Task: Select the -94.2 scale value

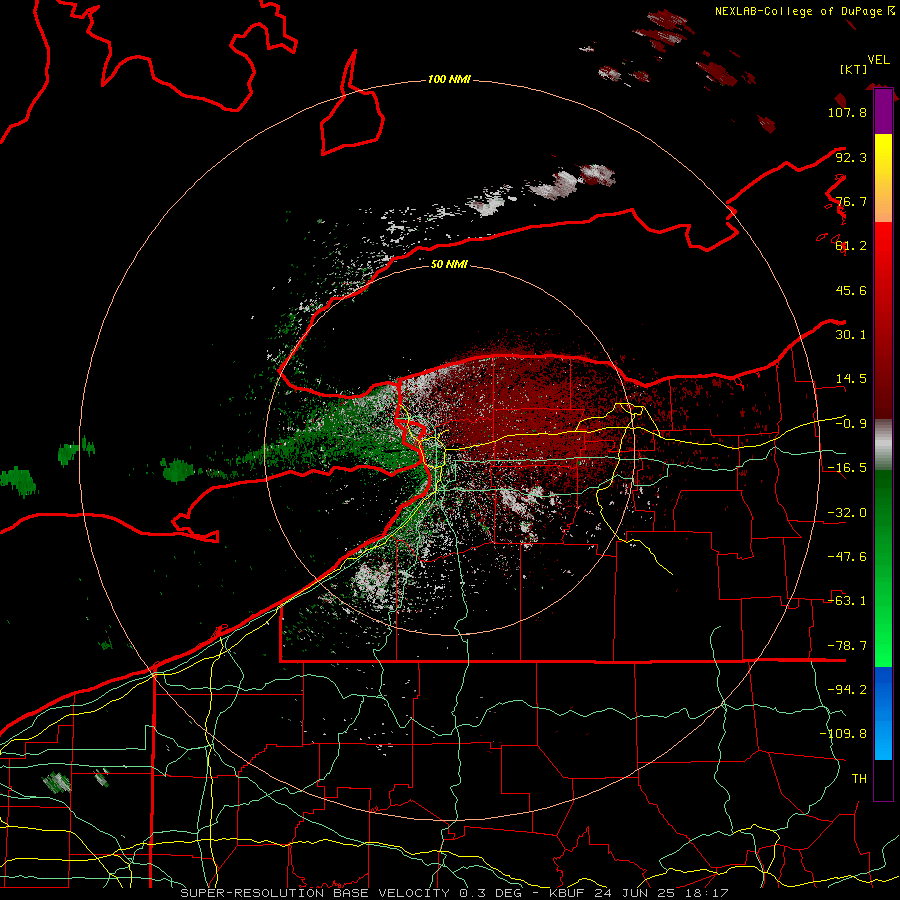Action: pos(847,690)
